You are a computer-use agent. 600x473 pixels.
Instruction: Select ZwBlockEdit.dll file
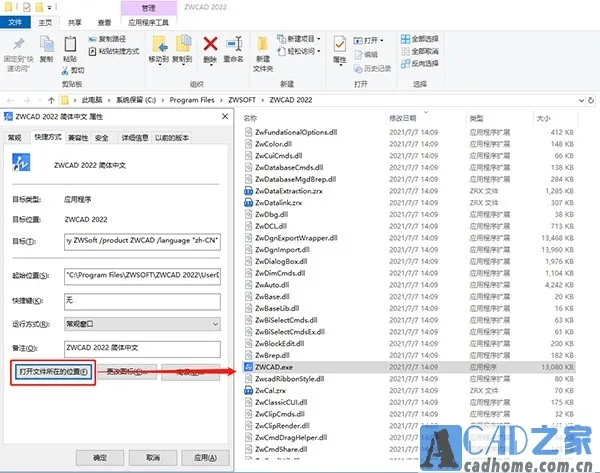tap(279, 344)
